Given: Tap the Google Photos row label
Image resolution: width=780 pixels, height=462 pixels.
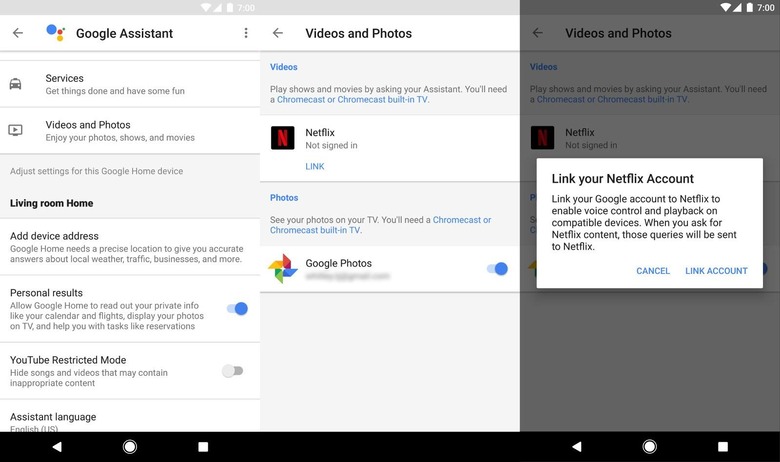Looking at the screenshot, I should (x=338, y=263).
